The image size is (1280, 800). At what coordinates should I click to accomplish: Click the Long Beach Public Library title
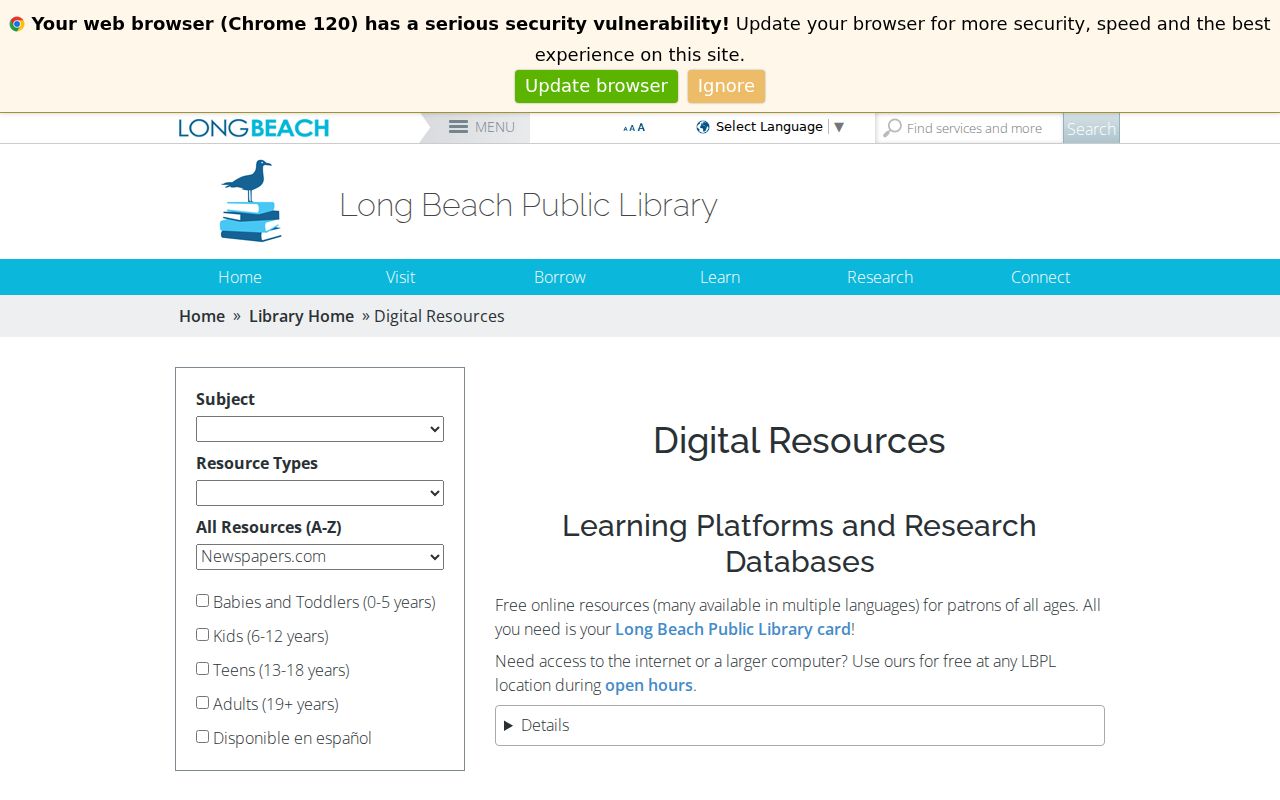point(528,205)
